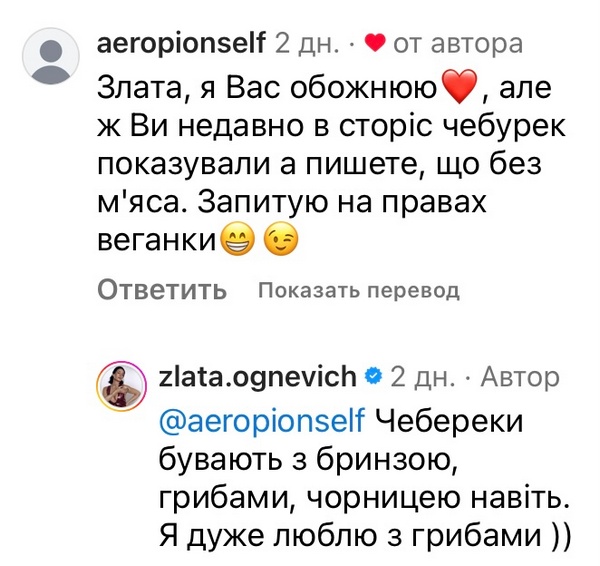This screenshot has height=566, width=600.
Task: Open zlata.ognevich's profile photo
Action: (x=117, y=385)
